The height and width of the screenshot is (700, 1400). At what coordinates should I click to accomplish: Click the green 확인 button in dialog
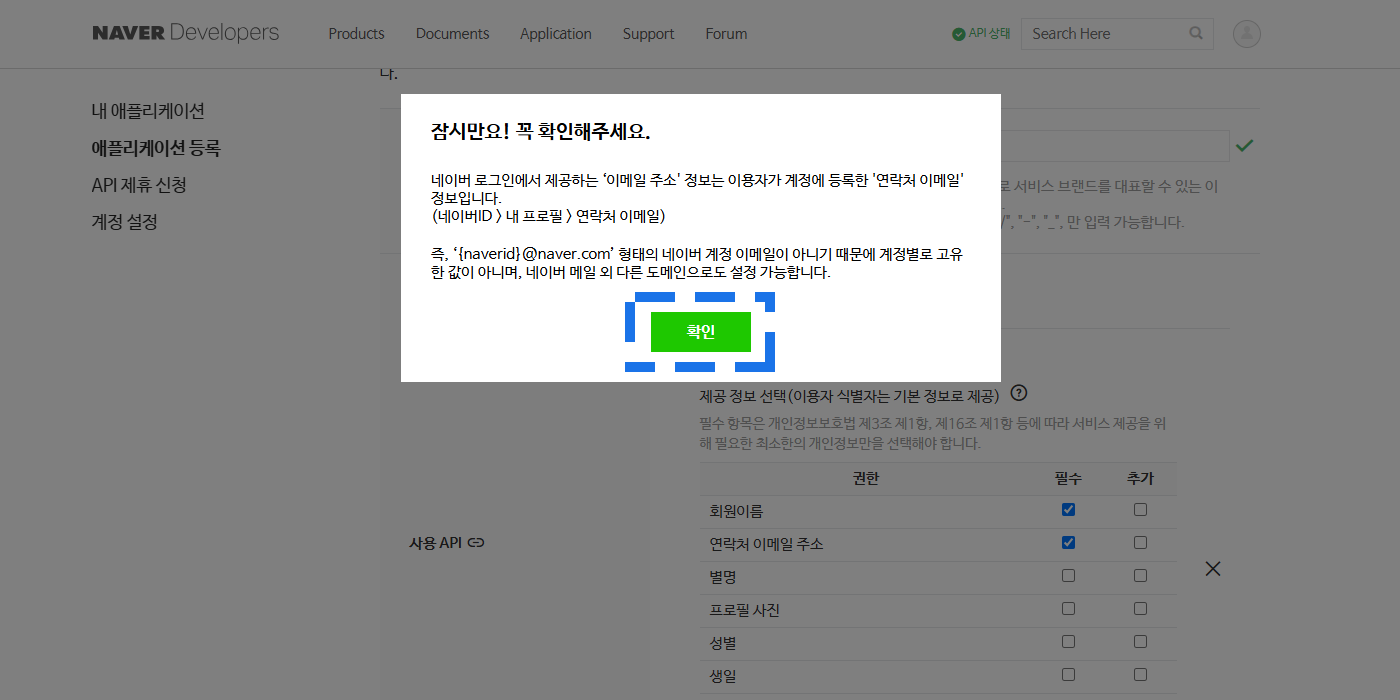coord(700,332)
